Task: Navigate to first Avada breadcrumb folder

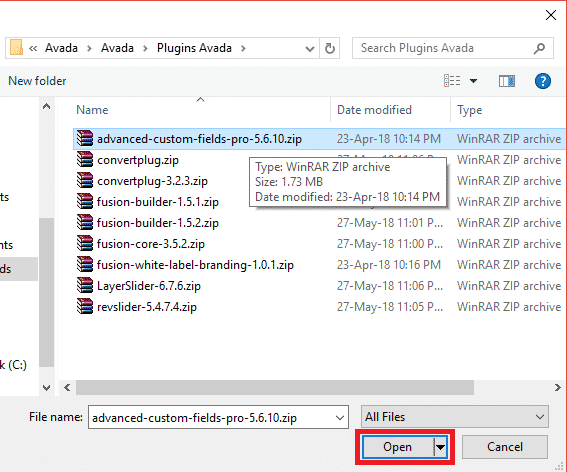Action: point(61,48)
